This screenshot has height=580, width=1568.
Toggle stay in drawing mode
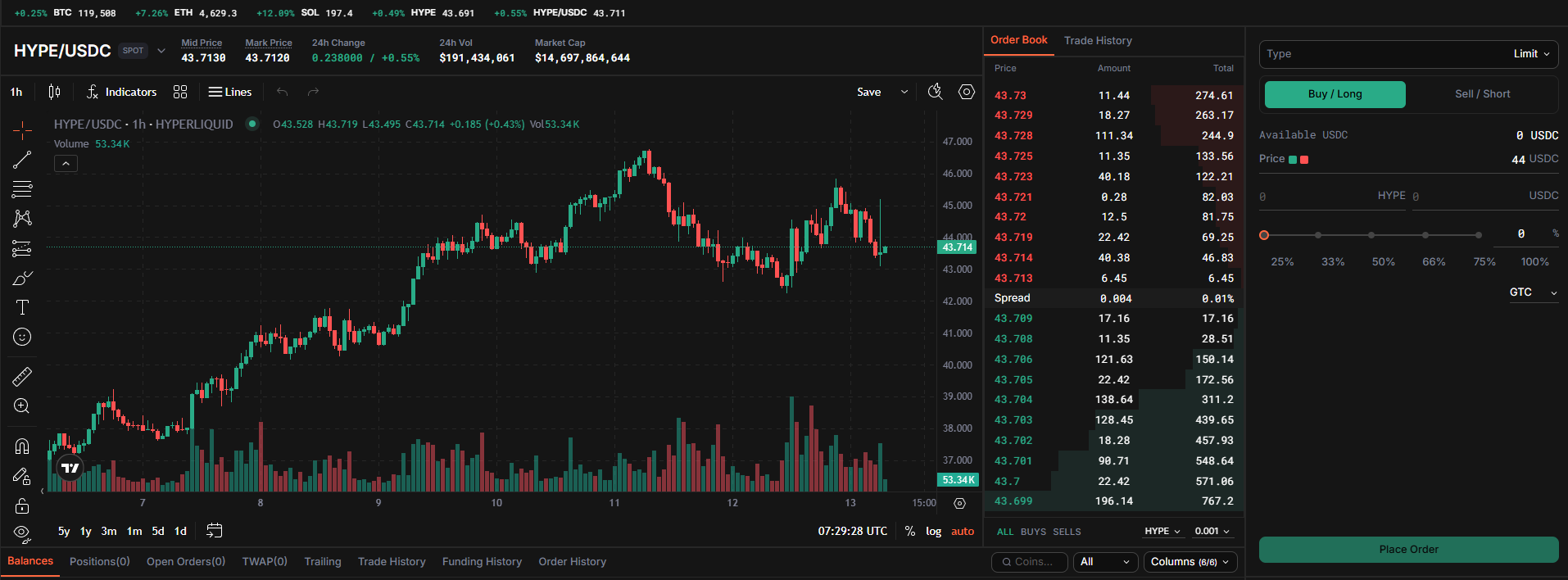22,476
